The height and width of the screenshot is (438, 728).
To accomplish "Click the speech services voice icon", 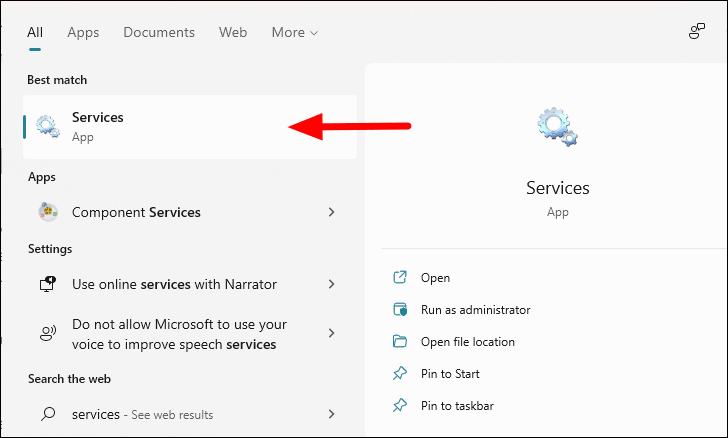I will coord(48,333).
